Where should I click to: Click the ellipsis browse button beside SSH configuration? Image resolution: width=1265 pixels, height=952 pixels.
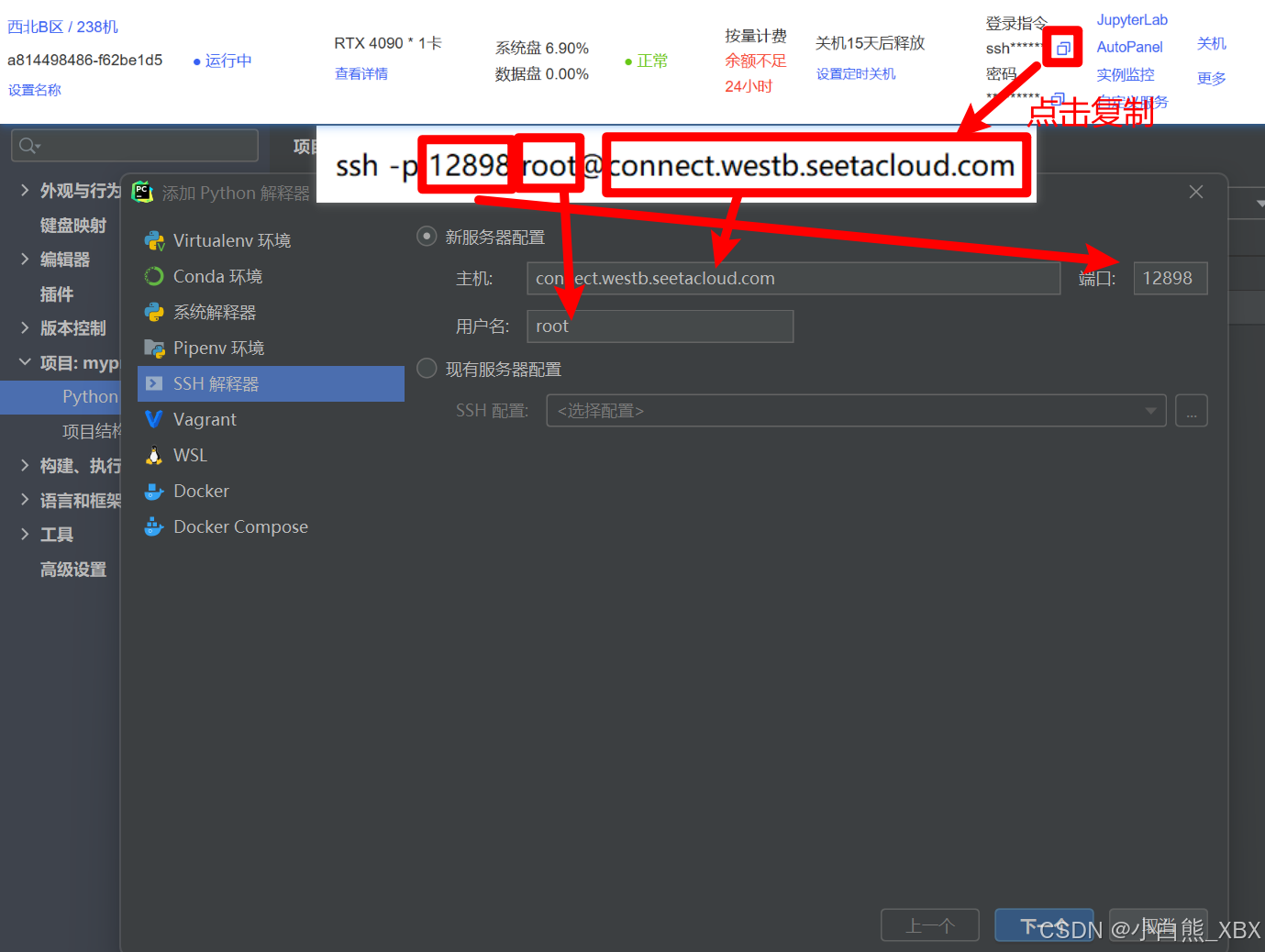click(1192, 411)
